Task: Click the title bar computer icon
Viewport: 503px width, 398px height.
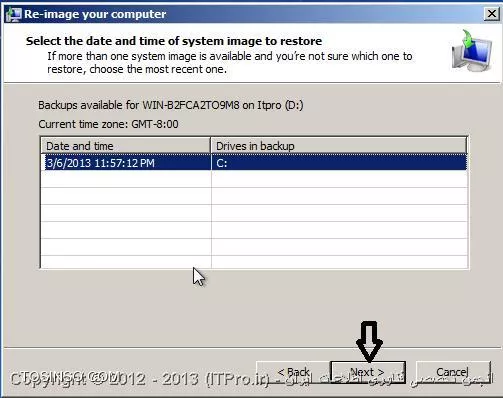Action: pos(14,14)
